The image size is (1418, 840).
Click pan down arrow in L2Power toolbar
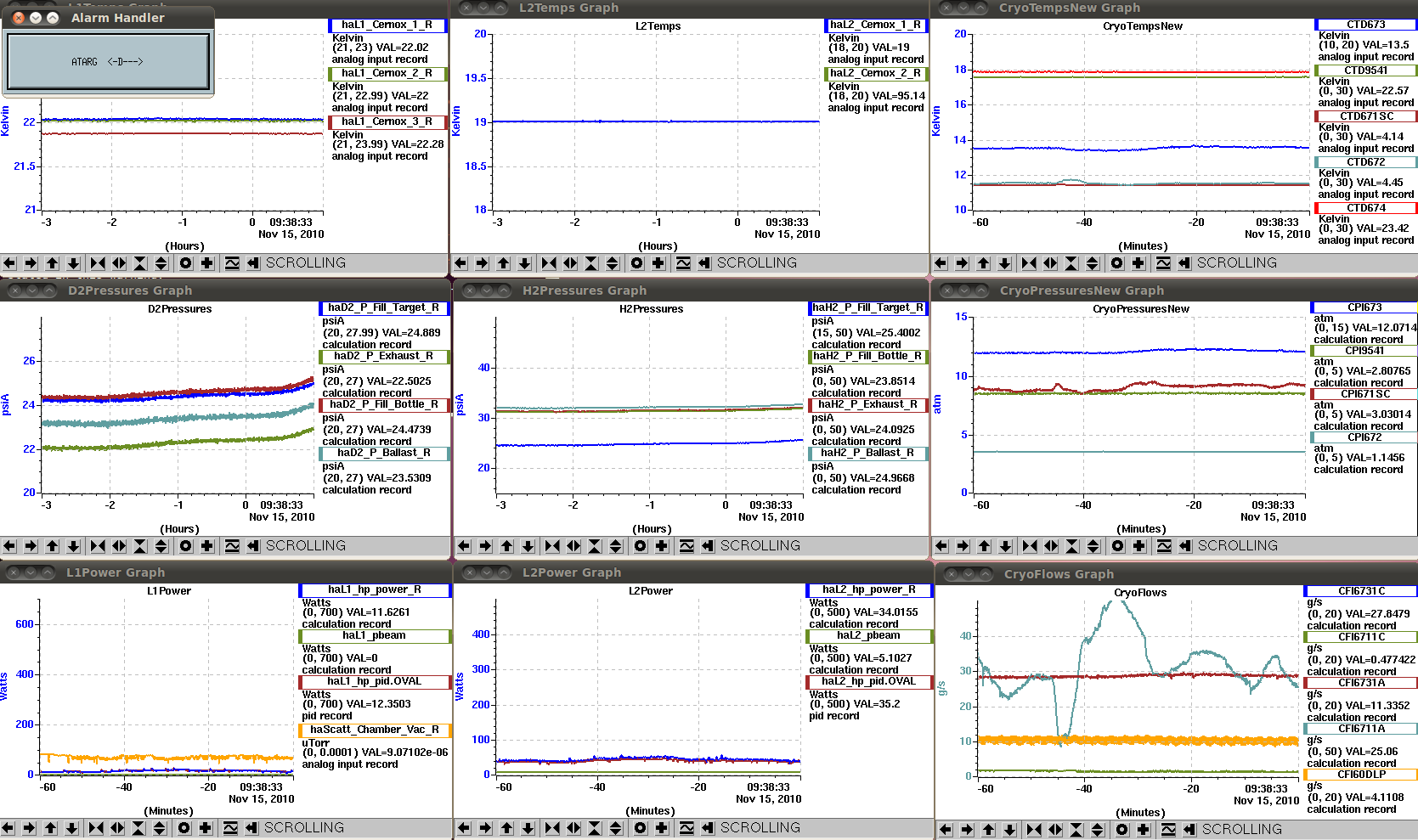pyautogui.click(x=528, y=828)
